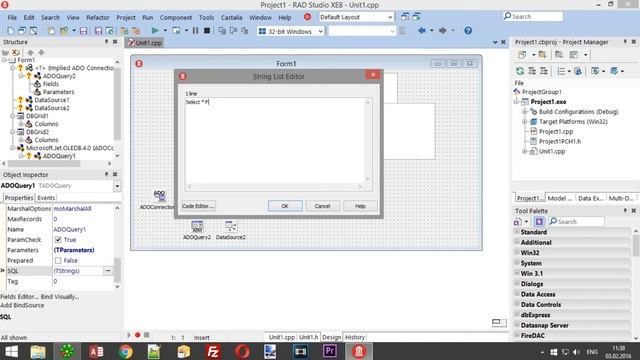
Task: Expand the Data Controls palette category
Action: pos(517,304)
